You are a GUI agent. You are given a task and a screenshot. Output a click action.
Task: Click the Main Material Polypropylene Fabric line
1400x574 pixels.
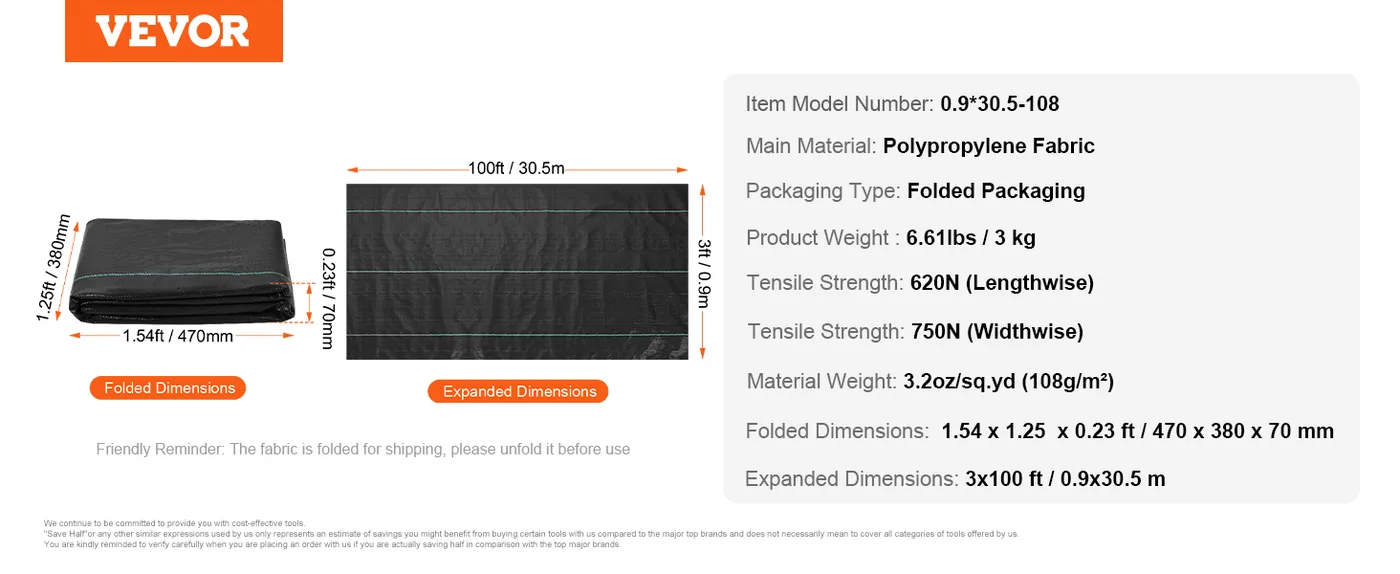[920, 146]
